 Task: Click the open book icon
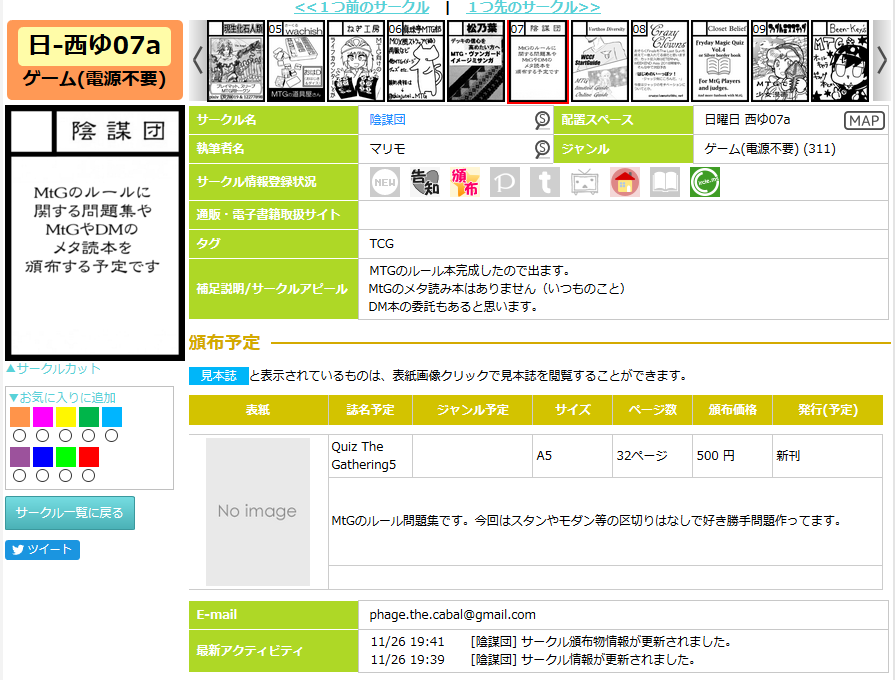664,182
